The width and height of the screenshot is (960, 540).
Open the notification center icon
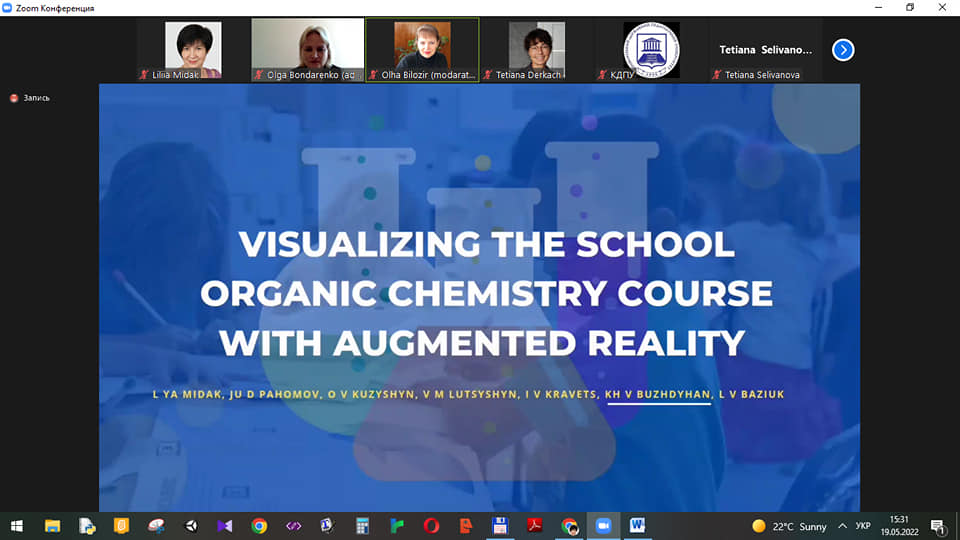click(x=938, y=526)
